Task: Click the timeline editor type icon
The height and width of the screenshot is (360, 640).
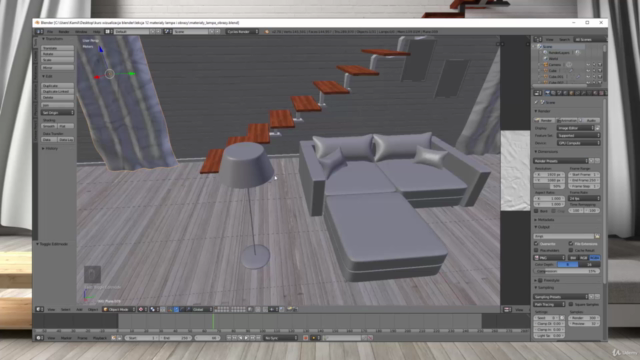Action: click(39, 338)
